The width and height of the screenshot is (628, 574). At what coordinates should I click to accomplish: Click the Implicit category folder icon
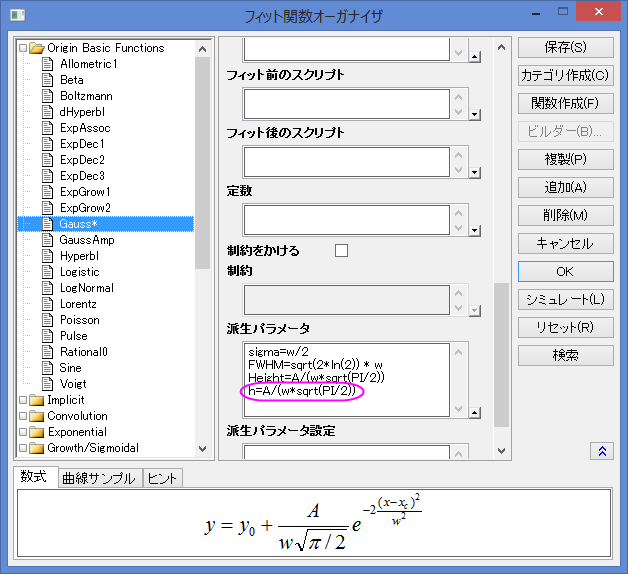[37, 400]
